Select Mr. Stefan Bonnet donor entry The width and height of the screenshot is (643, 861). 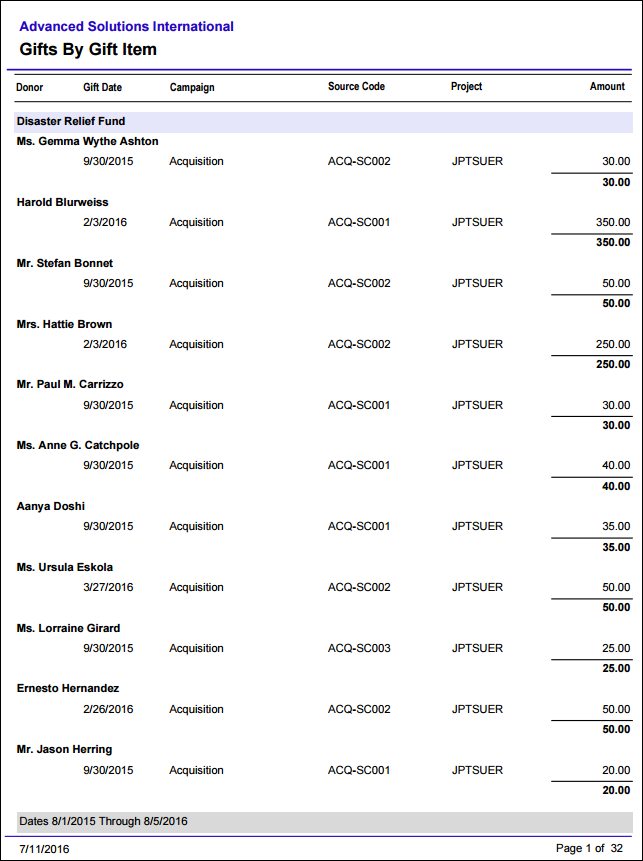pyautogui.click(x=65, y=263)
